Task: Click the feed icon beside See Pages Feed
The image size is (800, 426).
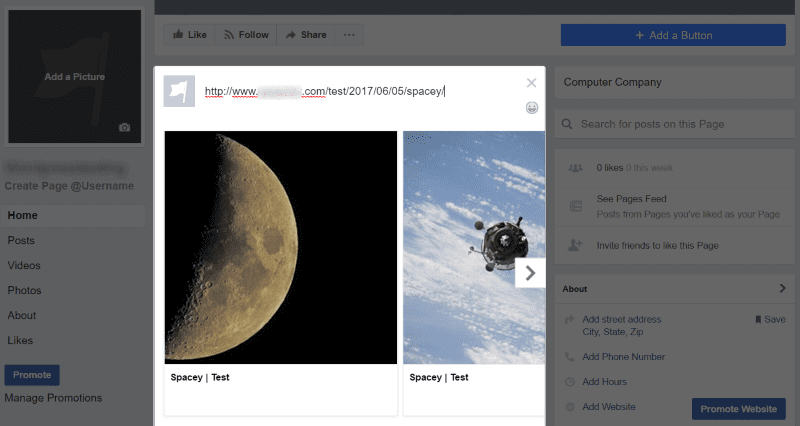Action: (576, 206)
